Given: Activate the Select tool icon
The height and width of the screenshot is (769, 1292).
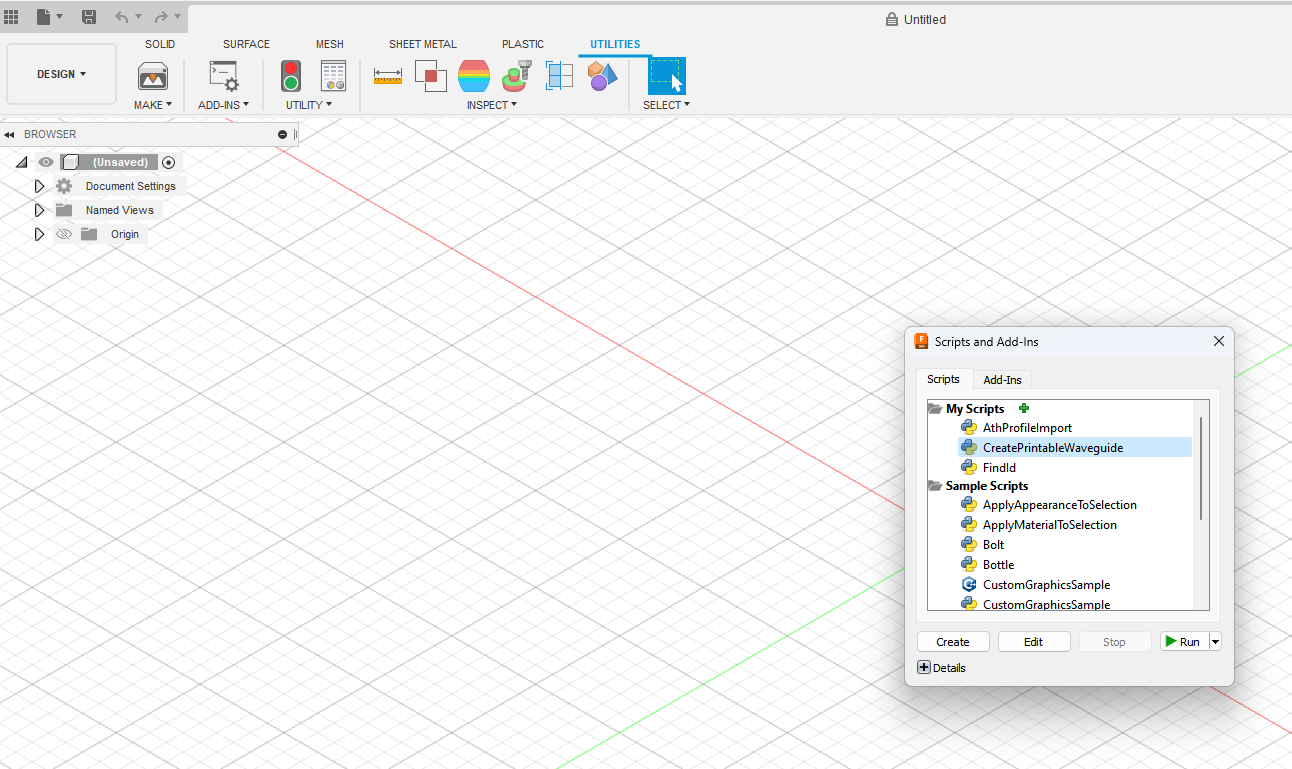Looking at the screenshot, I should 667,76.
